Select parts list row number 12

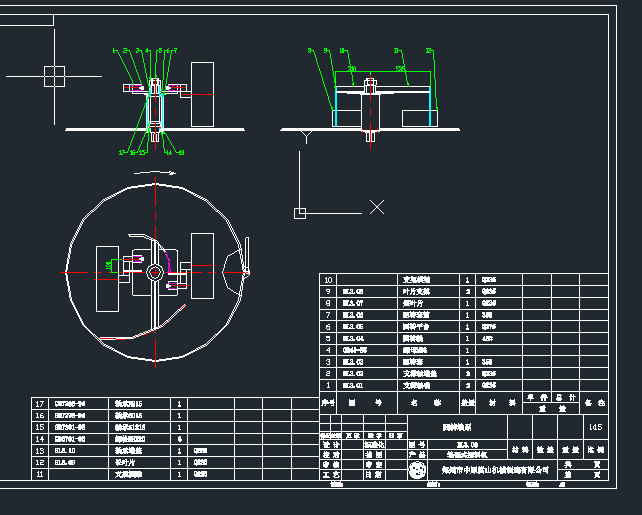click(175, 463)
